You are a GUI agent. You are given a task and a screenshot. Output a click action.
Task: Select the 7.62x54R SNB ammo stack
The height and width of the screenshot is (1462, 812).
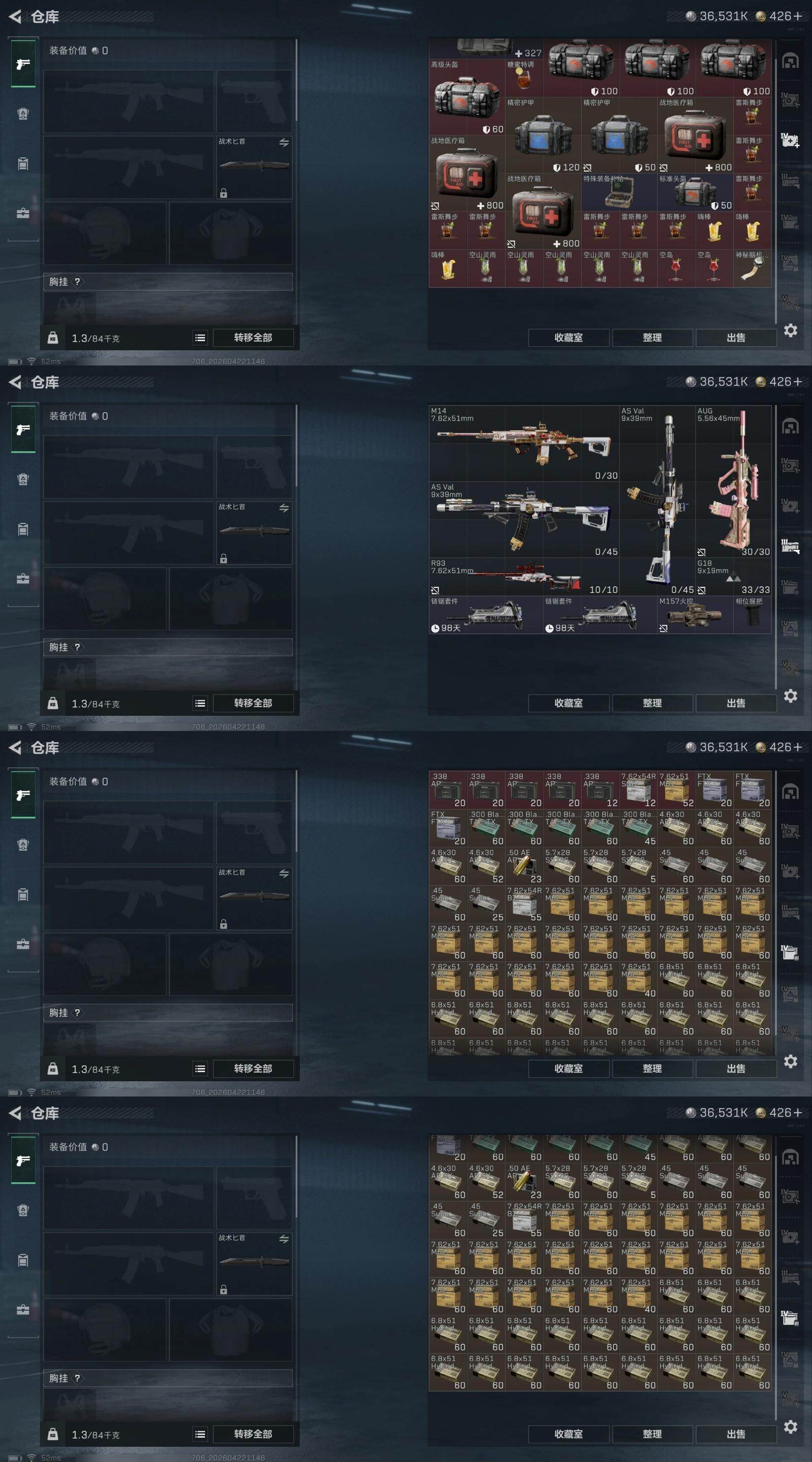638,789
